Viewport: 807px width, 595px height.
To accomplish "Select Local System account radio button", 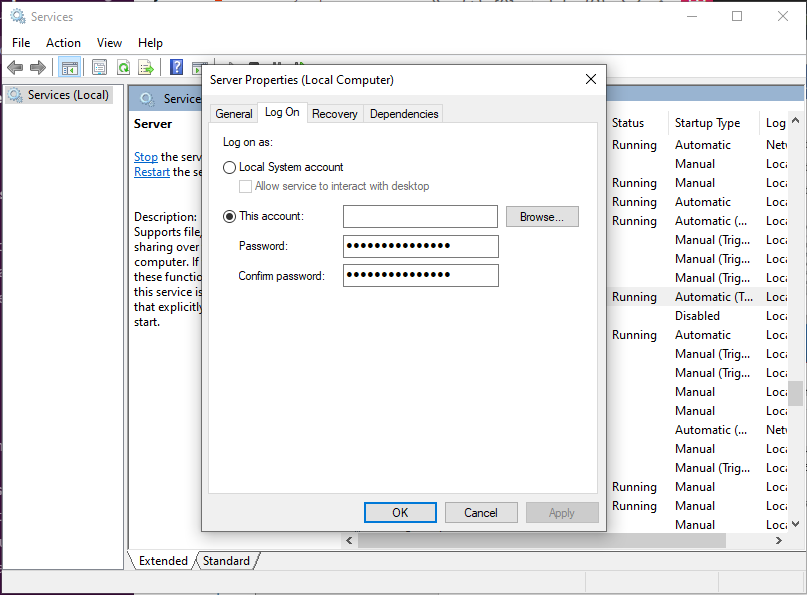I will (x=230, y=167).
